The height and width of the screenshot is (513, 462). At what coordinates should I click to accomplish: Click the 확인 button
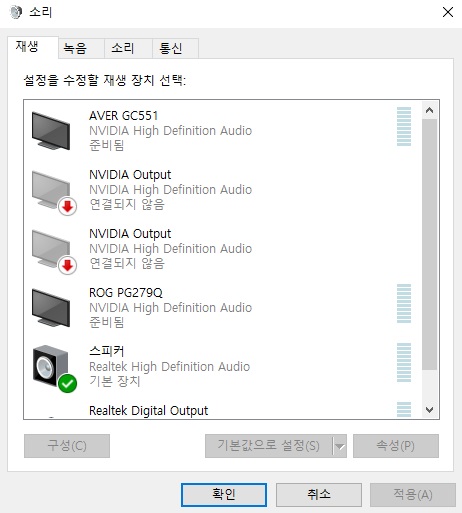point(224,495)
